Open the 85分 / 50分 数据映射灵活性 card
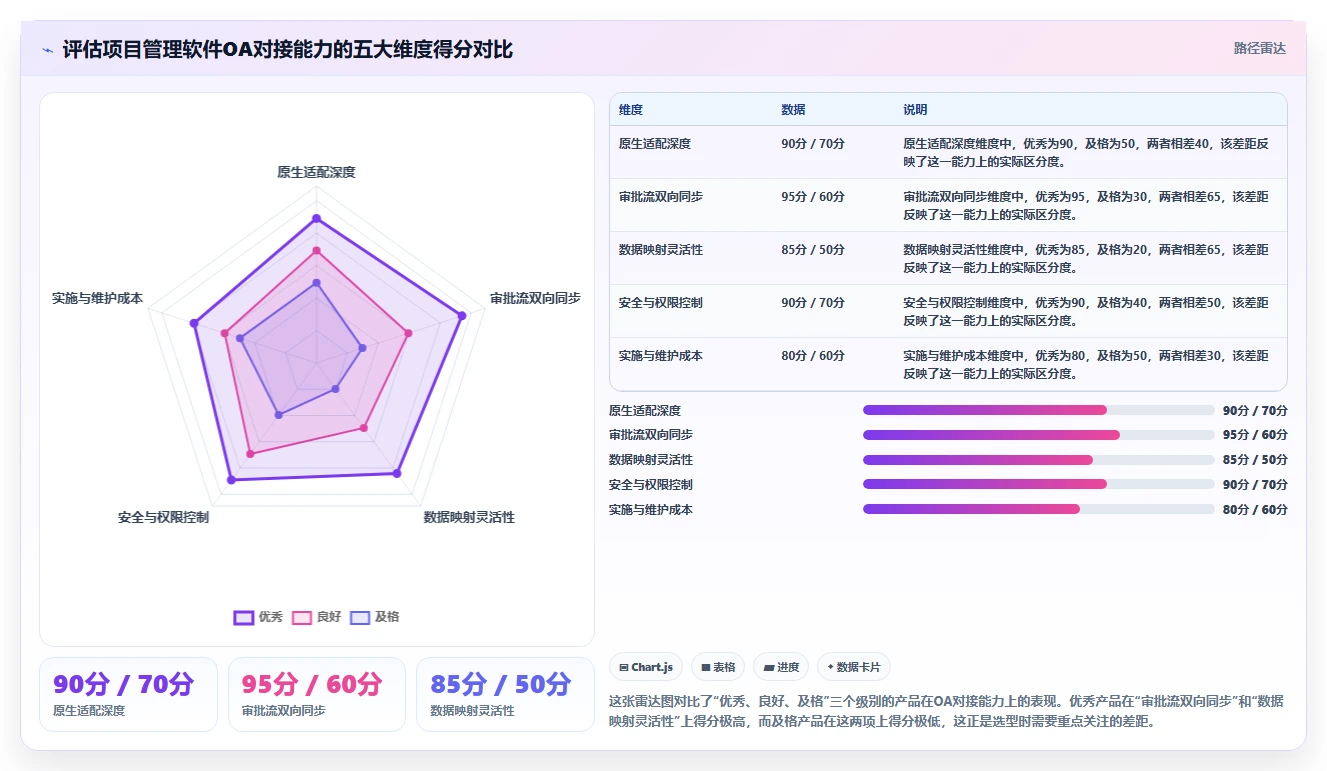The image size is (1327, 771). point(505,694)
